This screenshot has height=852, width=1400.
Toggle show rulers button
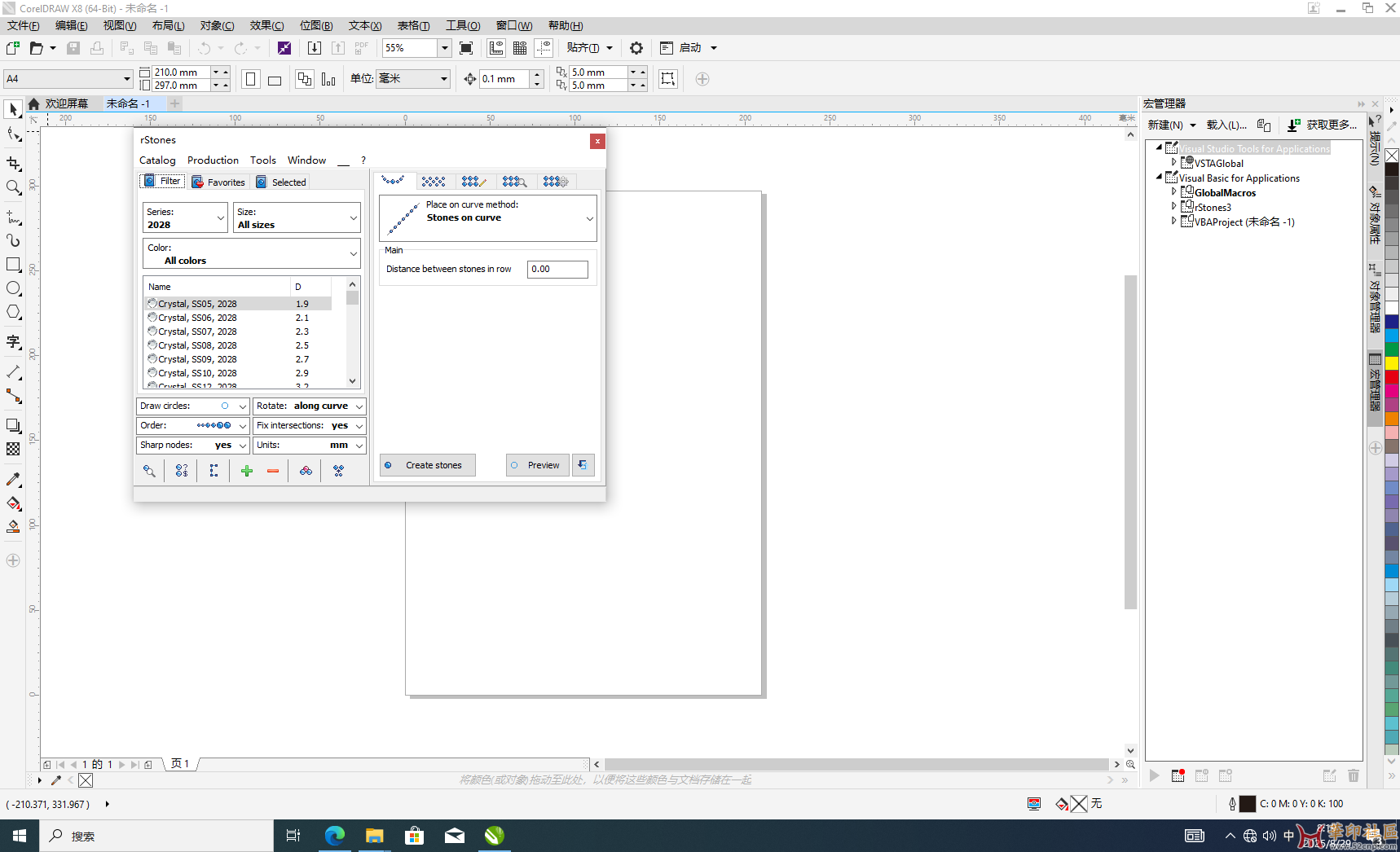point(496,48)
